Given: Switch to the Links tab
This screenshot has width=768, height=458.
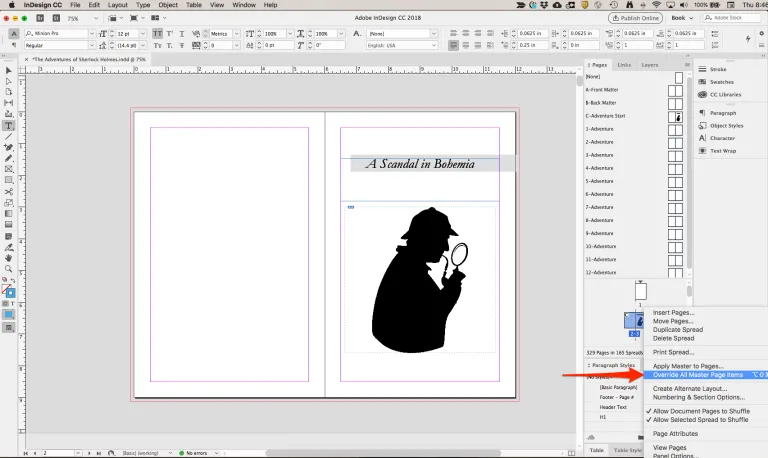Looking at the screenshot, I should pos(624,65).
